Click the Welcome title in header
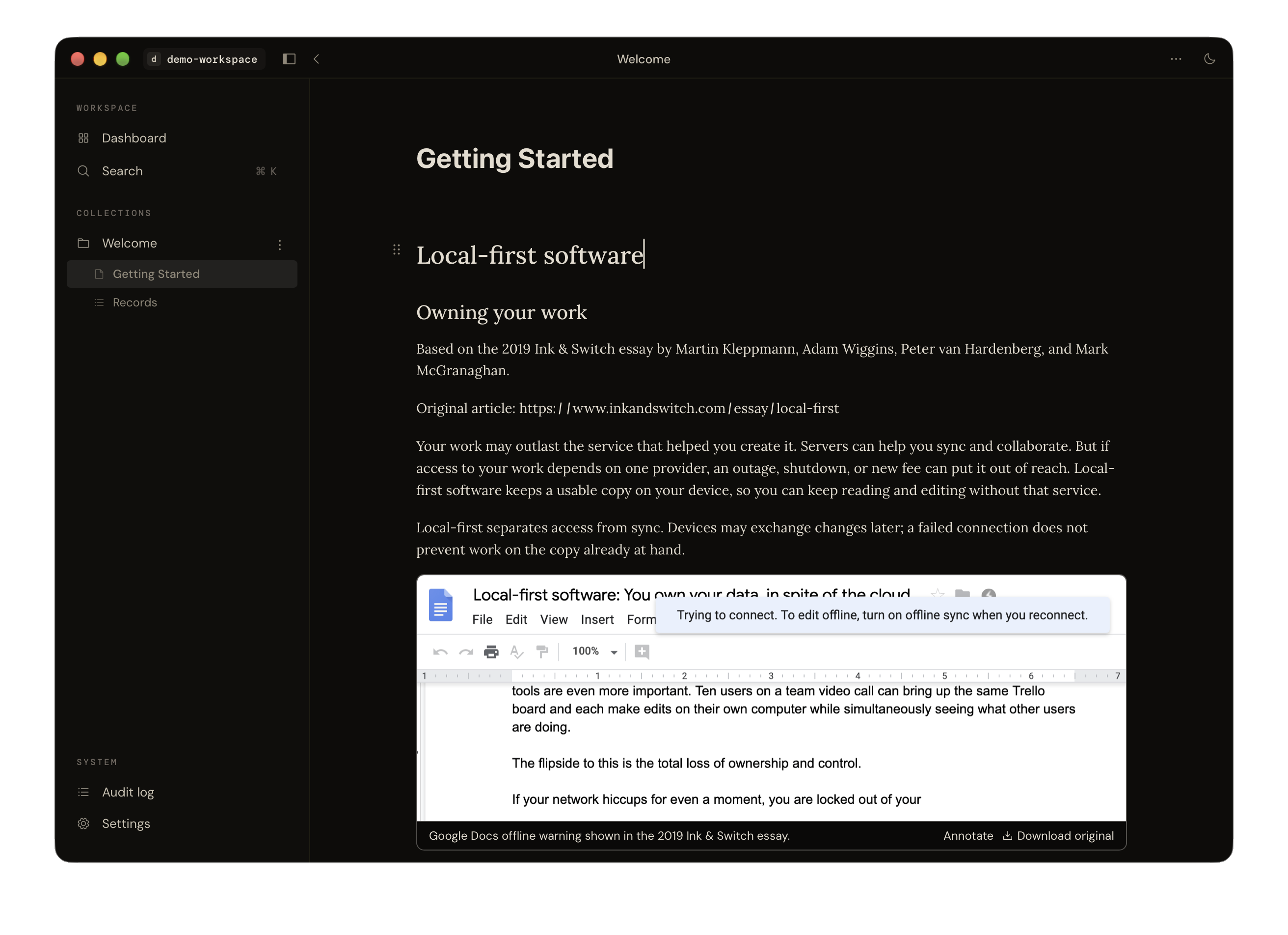The width and height of the screenshot is (1288, 935). (644, 59)
